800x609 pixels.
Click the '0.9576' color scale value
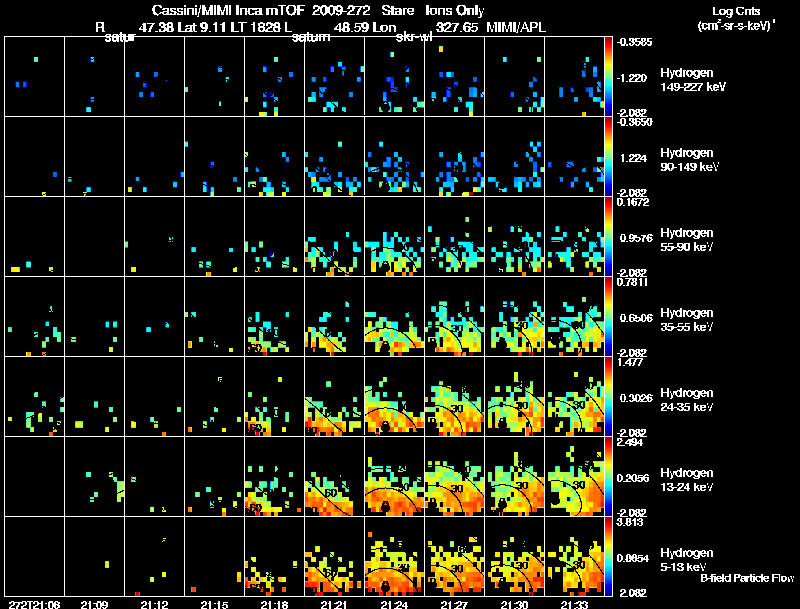click(x=636, y=238)
